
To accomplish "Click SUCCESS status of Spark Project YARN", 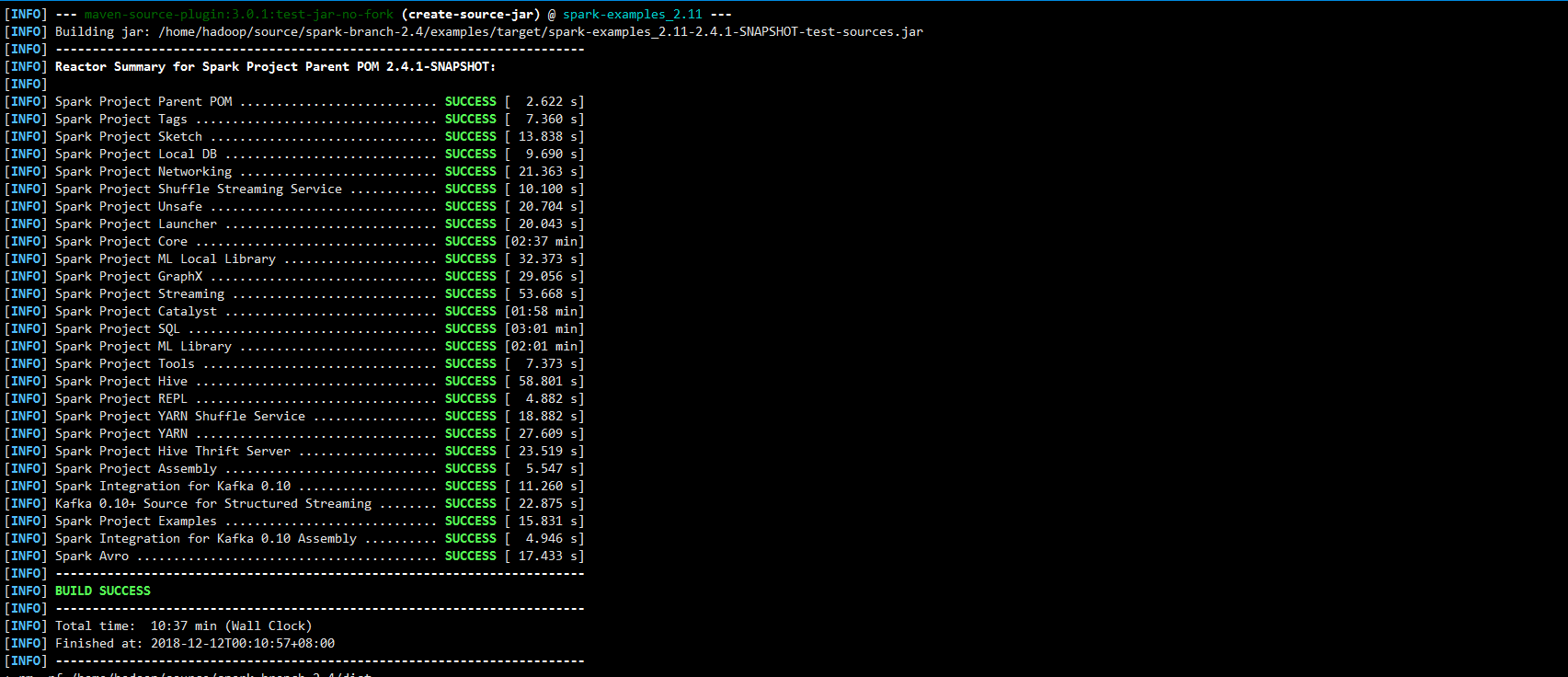I will [471, 434].
